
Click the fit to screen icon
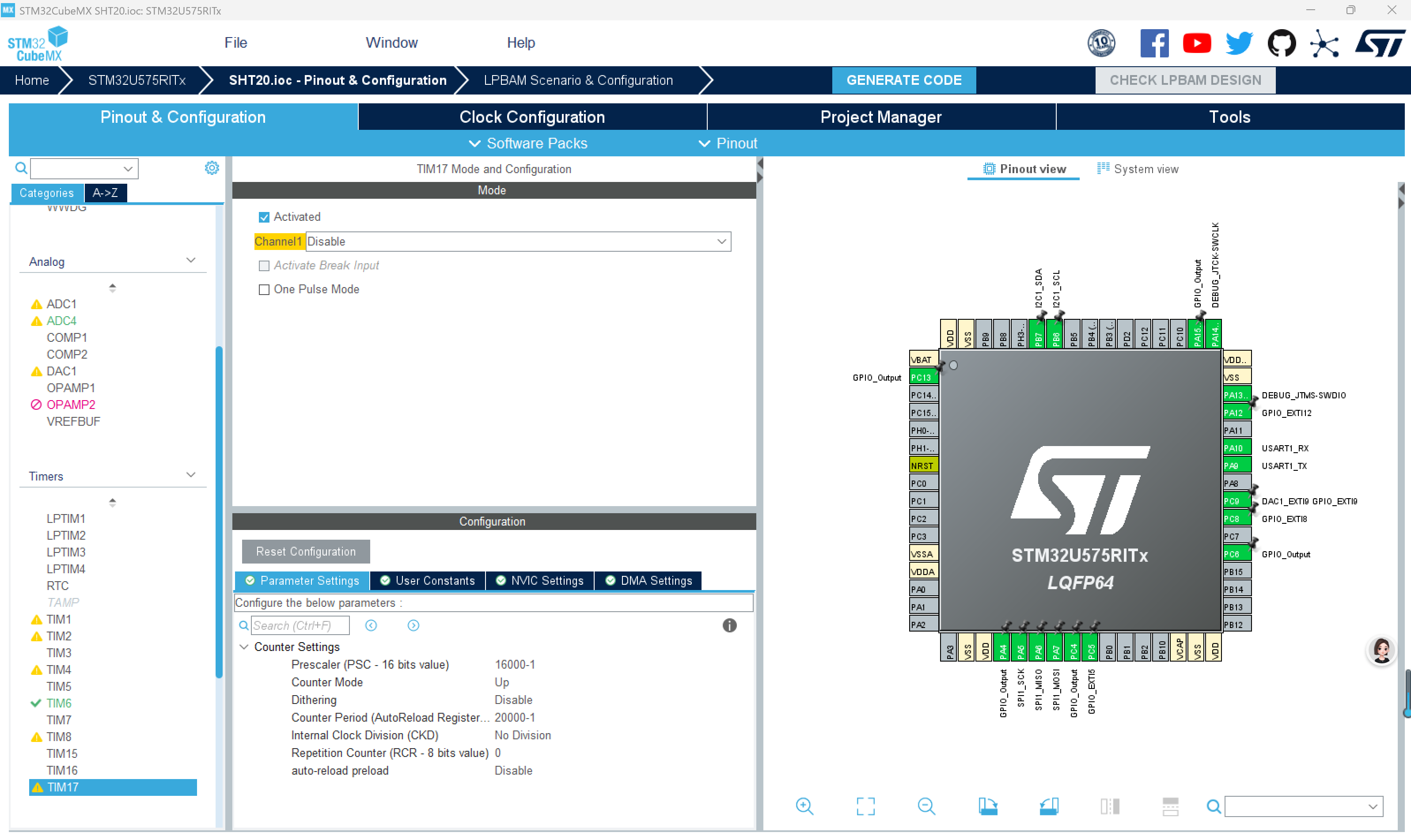[865, 806]
